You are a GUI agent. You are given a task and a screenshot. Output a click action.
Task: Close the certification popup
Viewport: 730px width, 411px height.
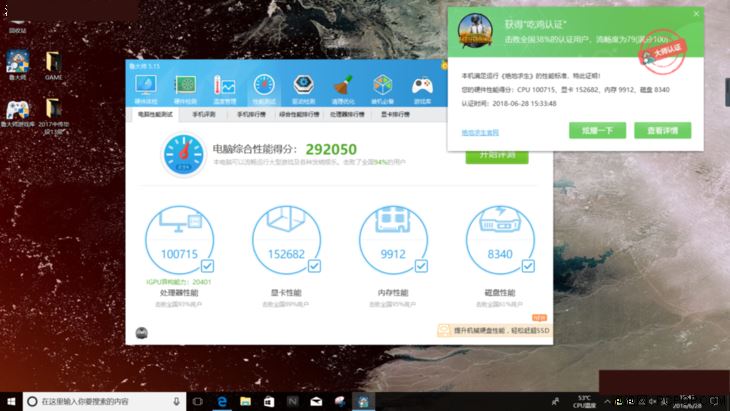696,14
